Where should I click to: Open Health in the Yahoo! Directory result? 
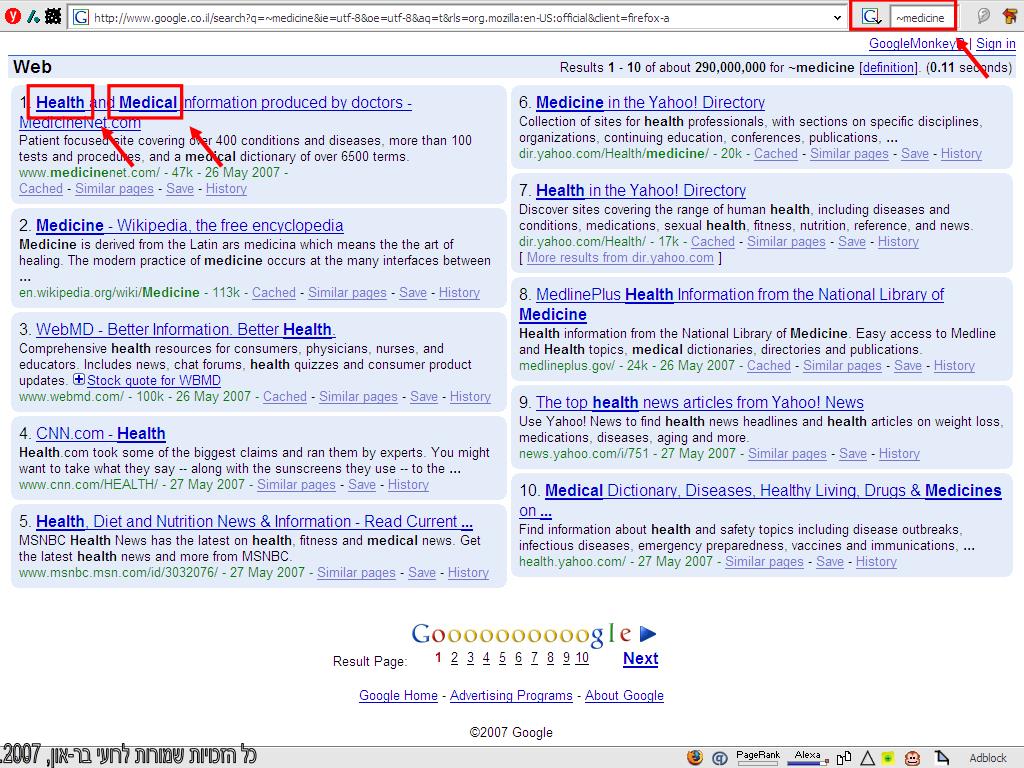click(x=641, y=191)
